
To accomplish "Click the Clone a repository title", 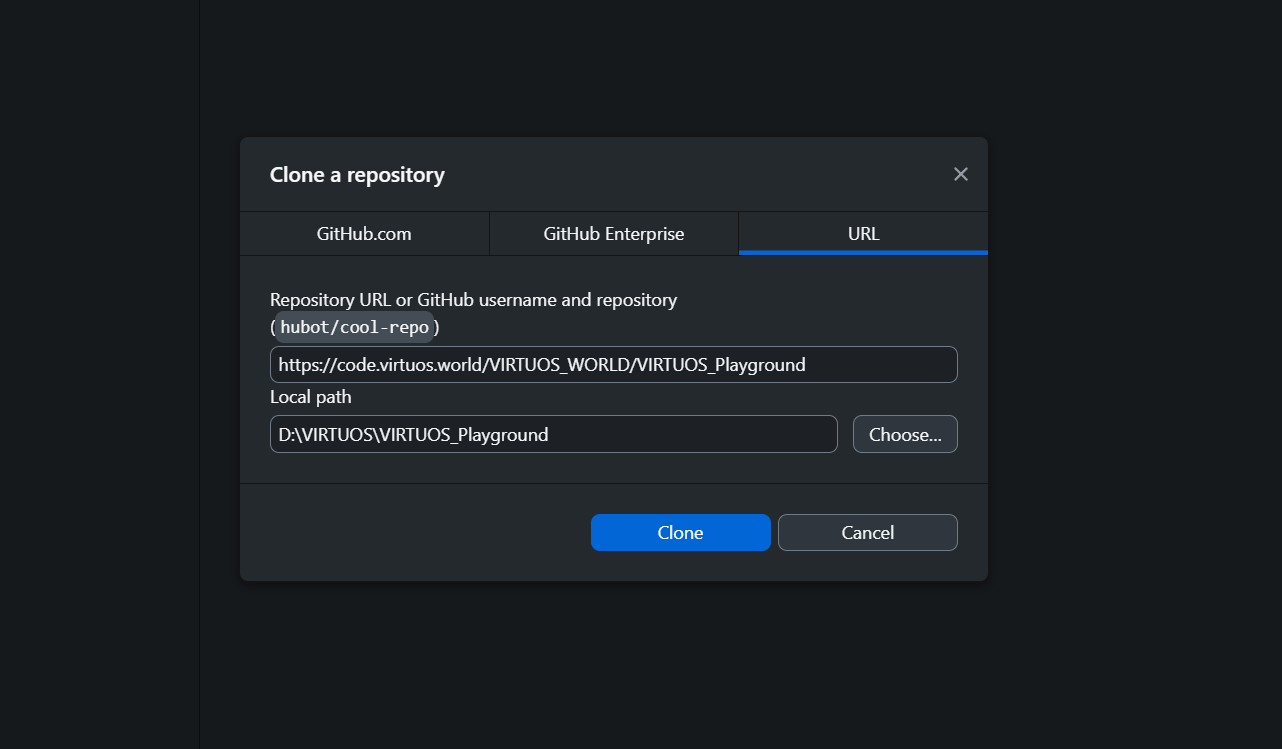I will point(357,175).
